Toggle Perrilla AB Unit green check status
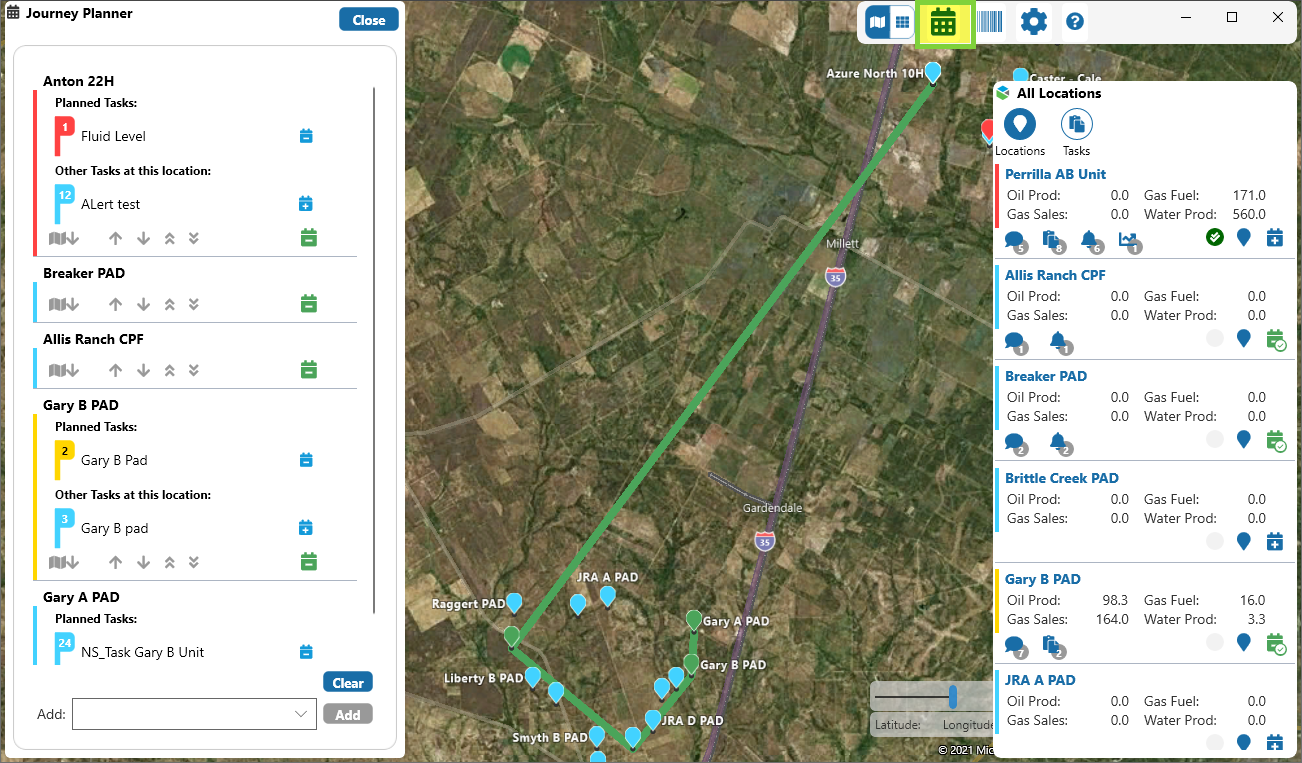The height and width of the screenshot is (763, 1302). click(1215, 237)
